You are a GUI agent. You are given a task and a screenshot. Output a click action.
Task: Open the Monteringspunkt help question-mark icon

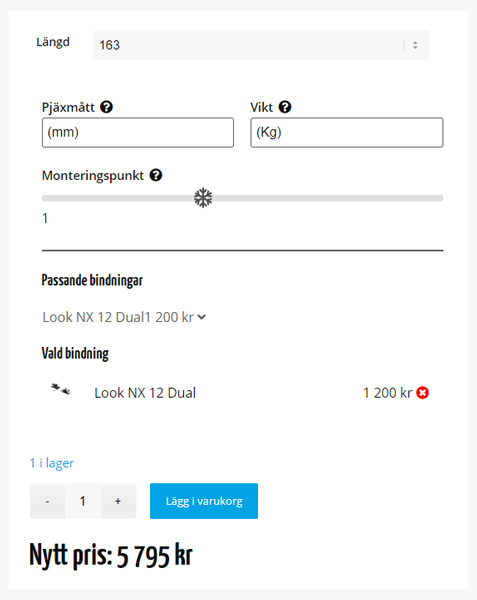click(x=156, y=175)
